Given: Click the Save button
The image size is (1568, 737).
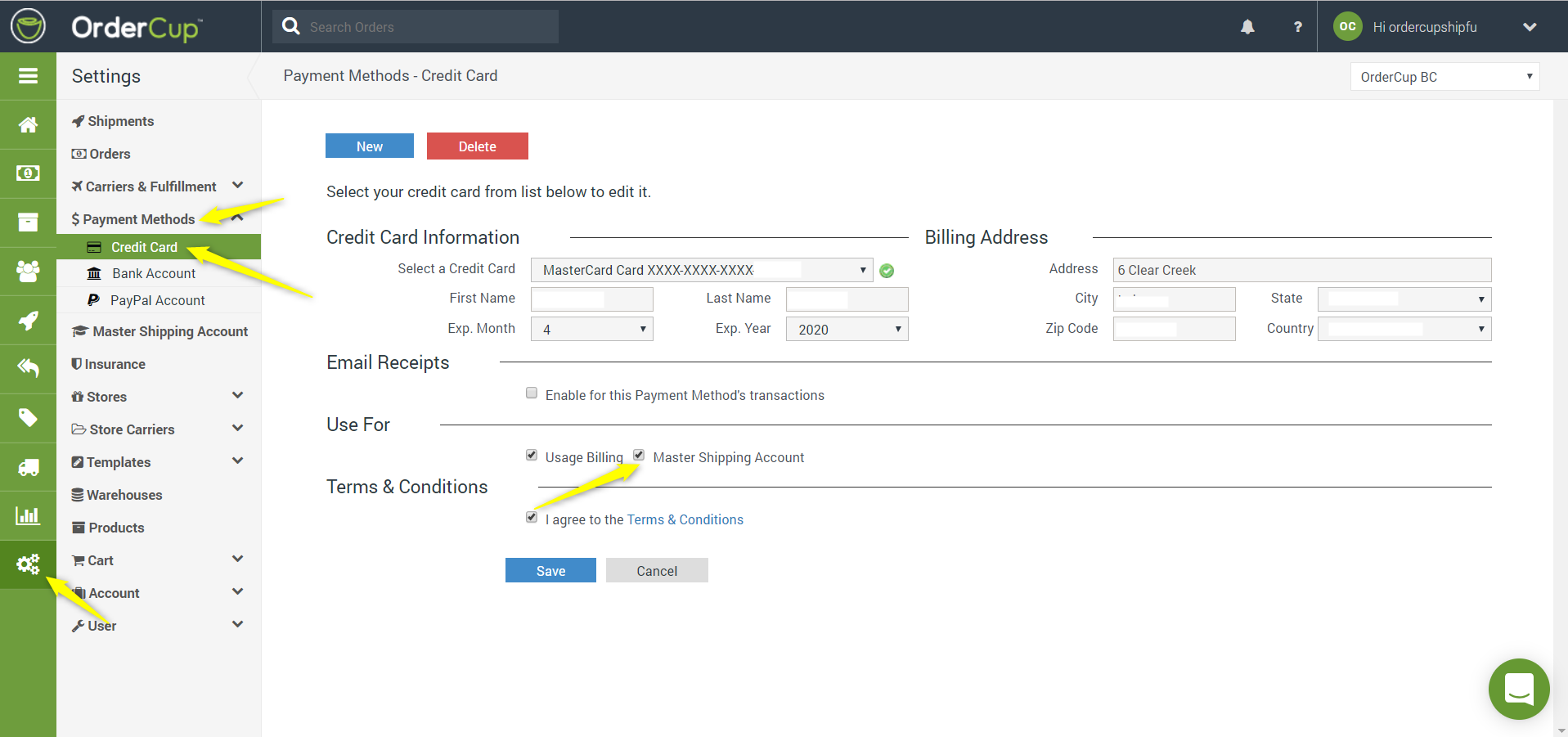Looking at the screenshot, I should (550, 571).
